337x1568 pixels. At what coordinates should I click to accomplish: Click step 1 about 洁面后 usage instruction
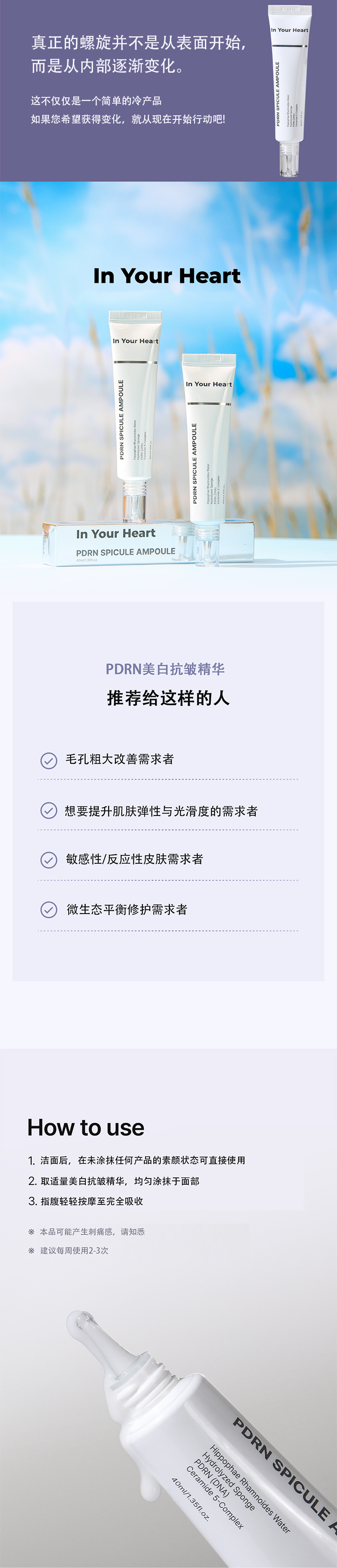[x=137, y=1160]
